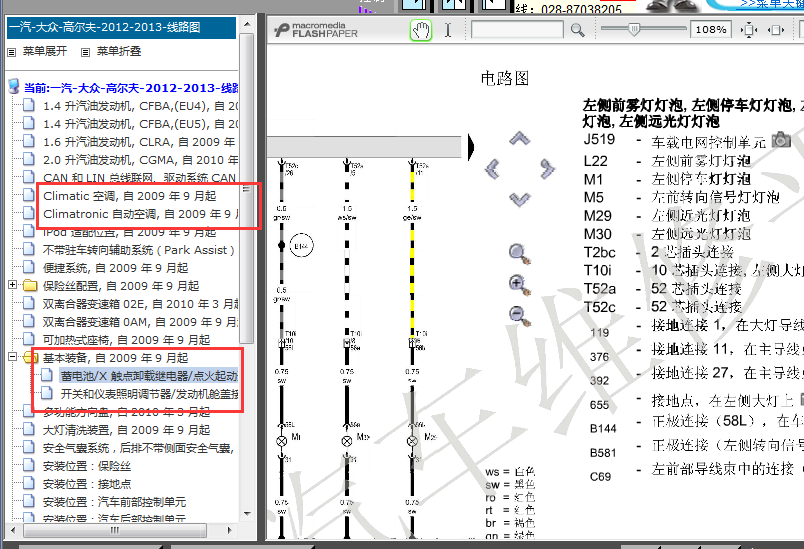Click the 当前:一汽-大众-高尔夫 root link
This screenshot has height=549, width=804.
pos(131,88)
